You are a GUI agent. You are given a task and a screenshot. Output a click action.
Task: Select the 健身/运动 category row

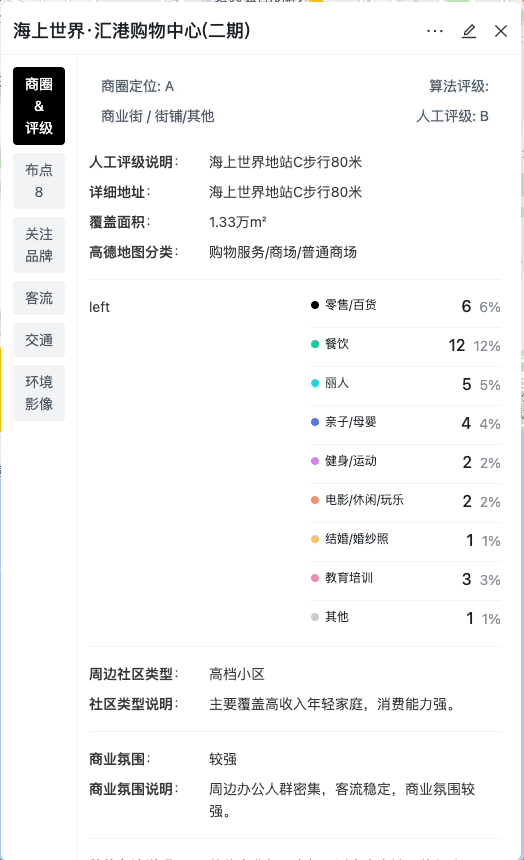click(405, 461)
